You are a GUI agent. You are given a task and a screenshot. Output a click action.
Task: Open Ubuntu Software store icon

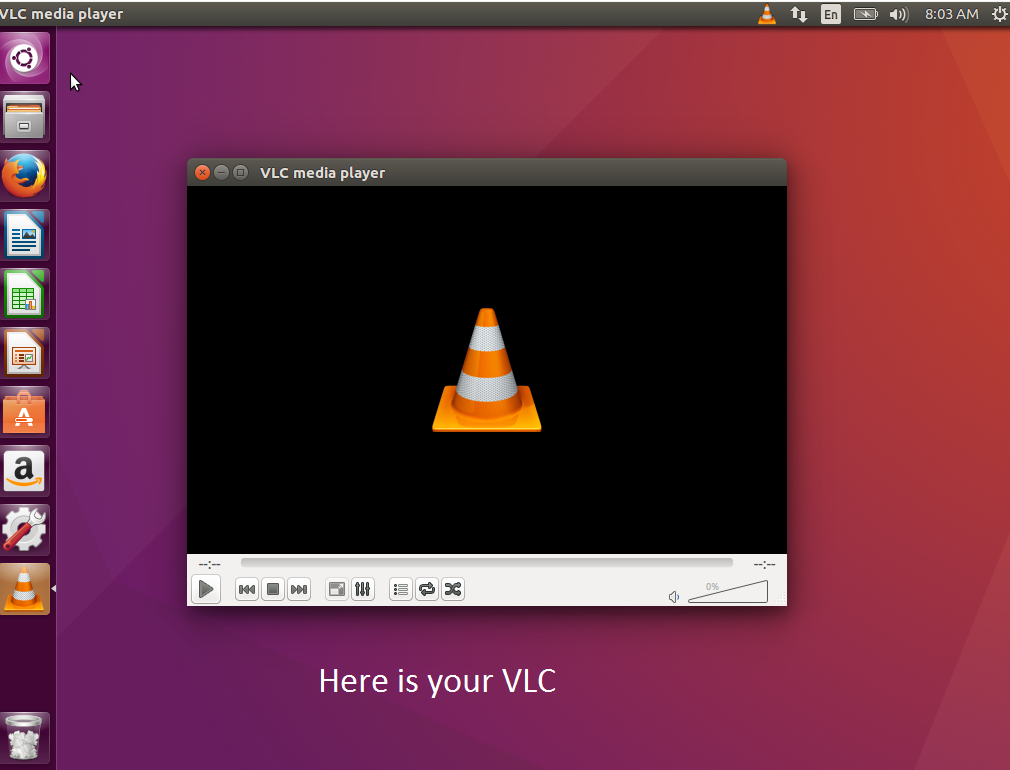(x=24, y=412)
